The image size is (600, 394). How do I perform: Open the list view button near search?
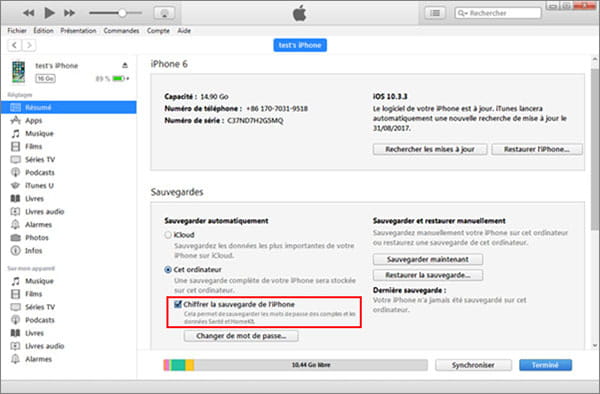click(x=435, y=13)
